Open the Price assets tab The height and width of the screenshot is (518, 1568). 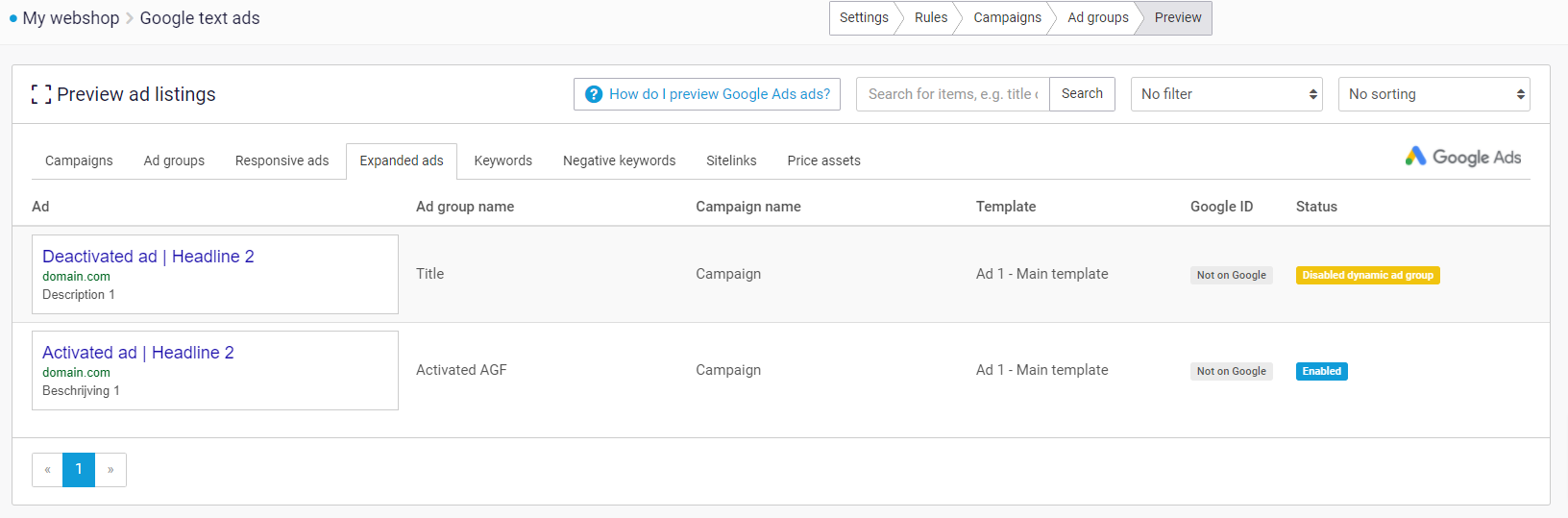[823, 160]
